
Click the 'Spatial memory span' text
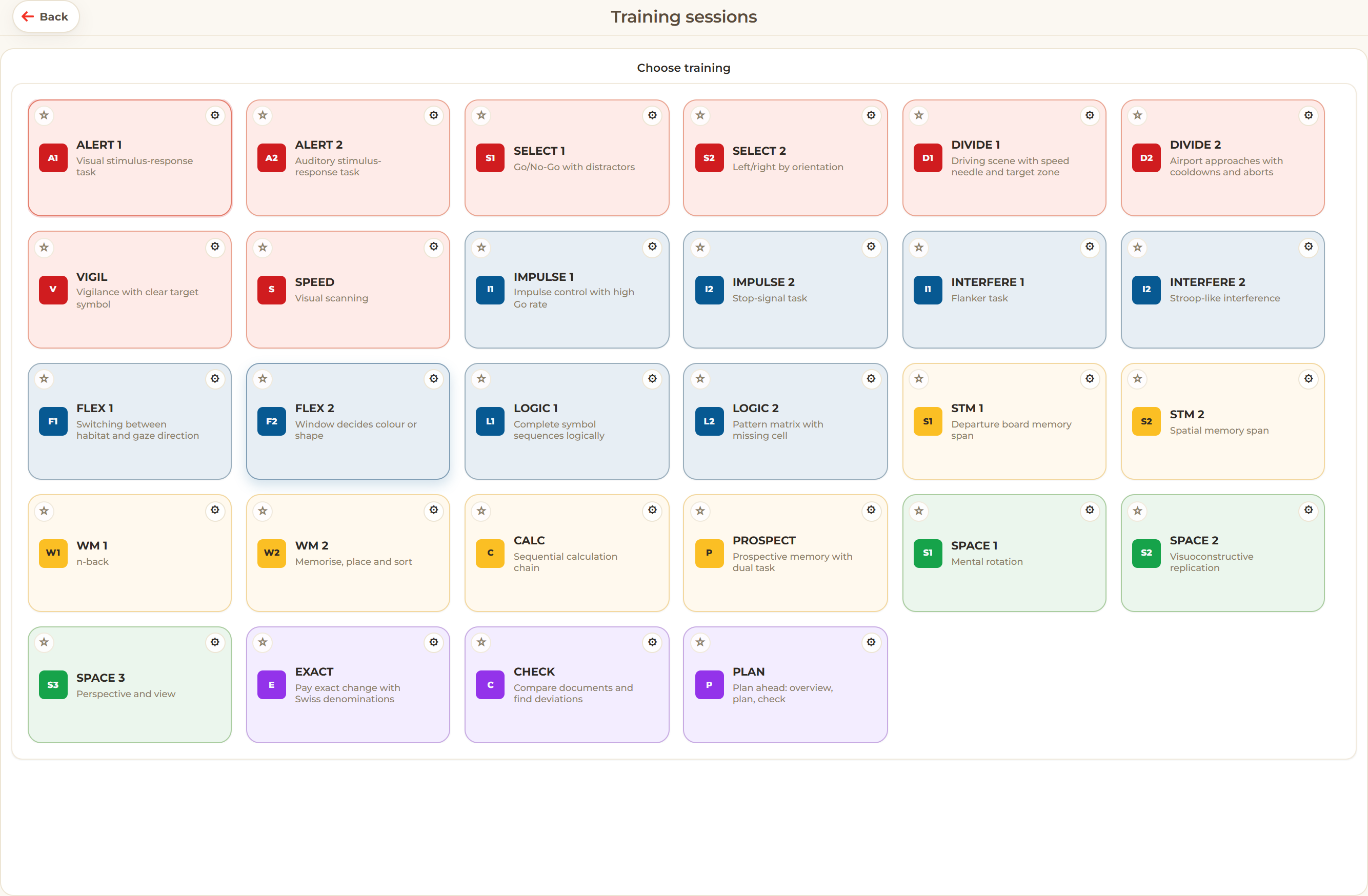coord(1219,431)
